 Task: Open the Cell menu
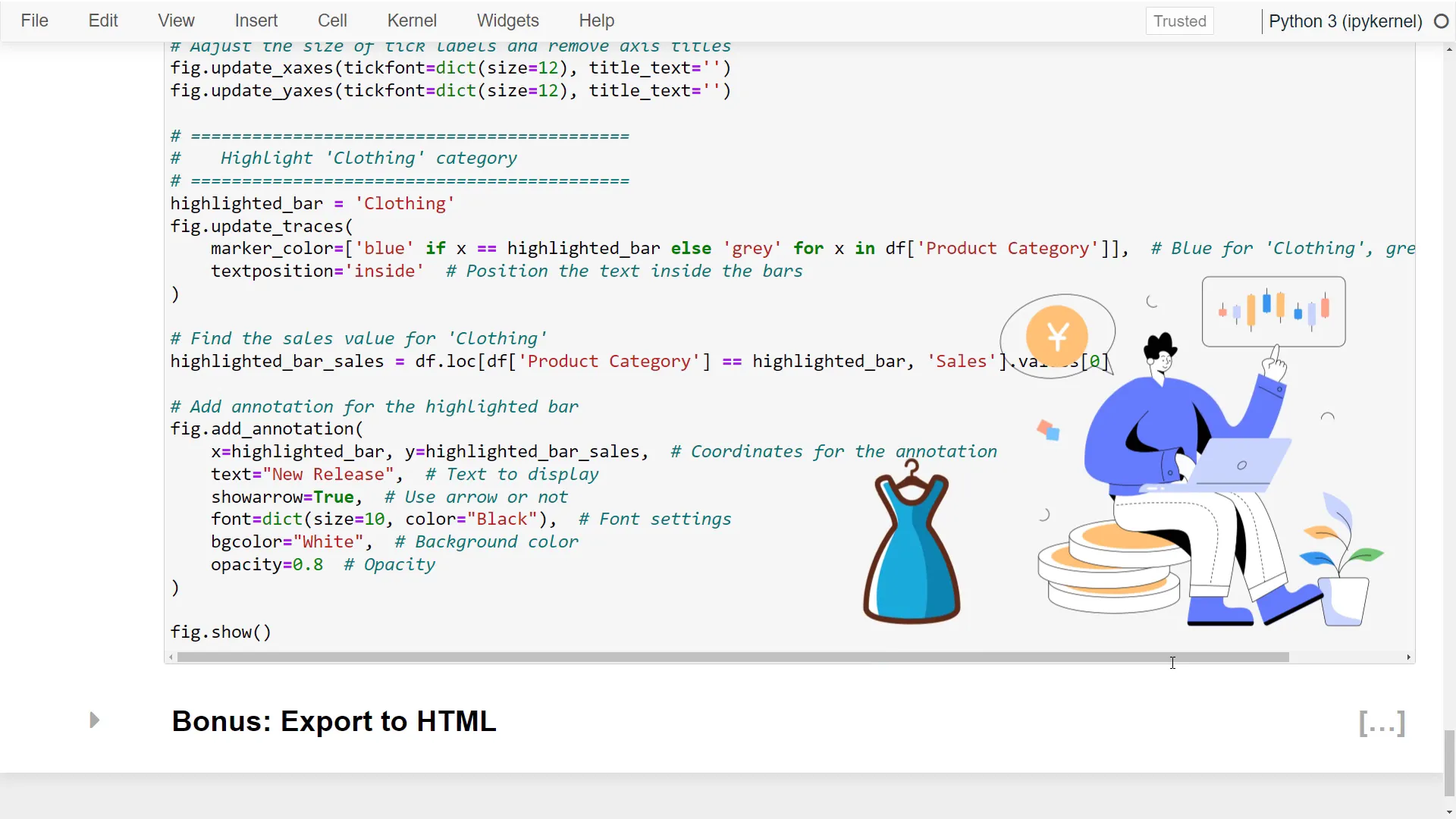coord(332,20)
